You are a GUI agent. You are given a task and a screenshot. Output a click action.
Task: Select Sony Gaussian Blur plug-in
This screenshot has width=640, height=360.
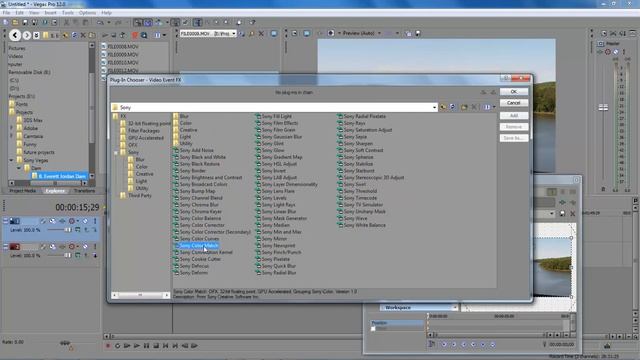[282, 137]
